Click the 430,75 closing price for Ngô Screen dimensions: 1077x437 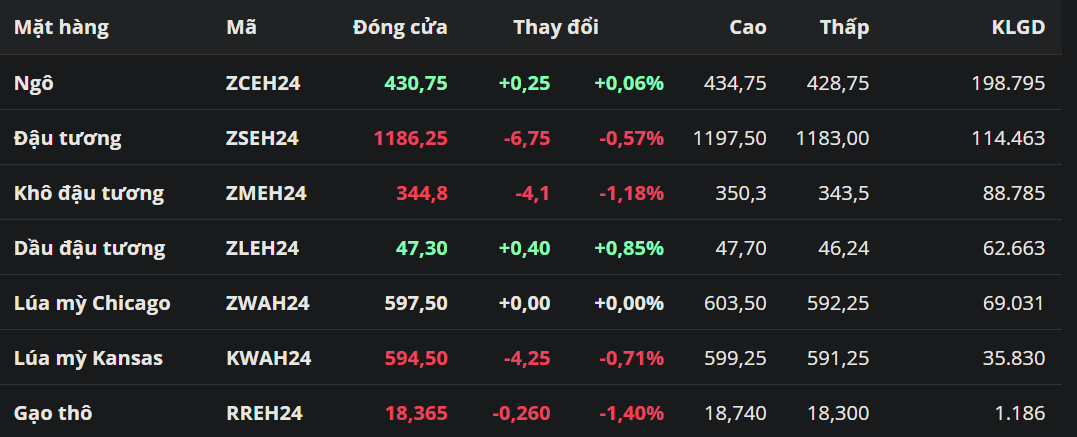pyautogui.click(x=415, y=83)
